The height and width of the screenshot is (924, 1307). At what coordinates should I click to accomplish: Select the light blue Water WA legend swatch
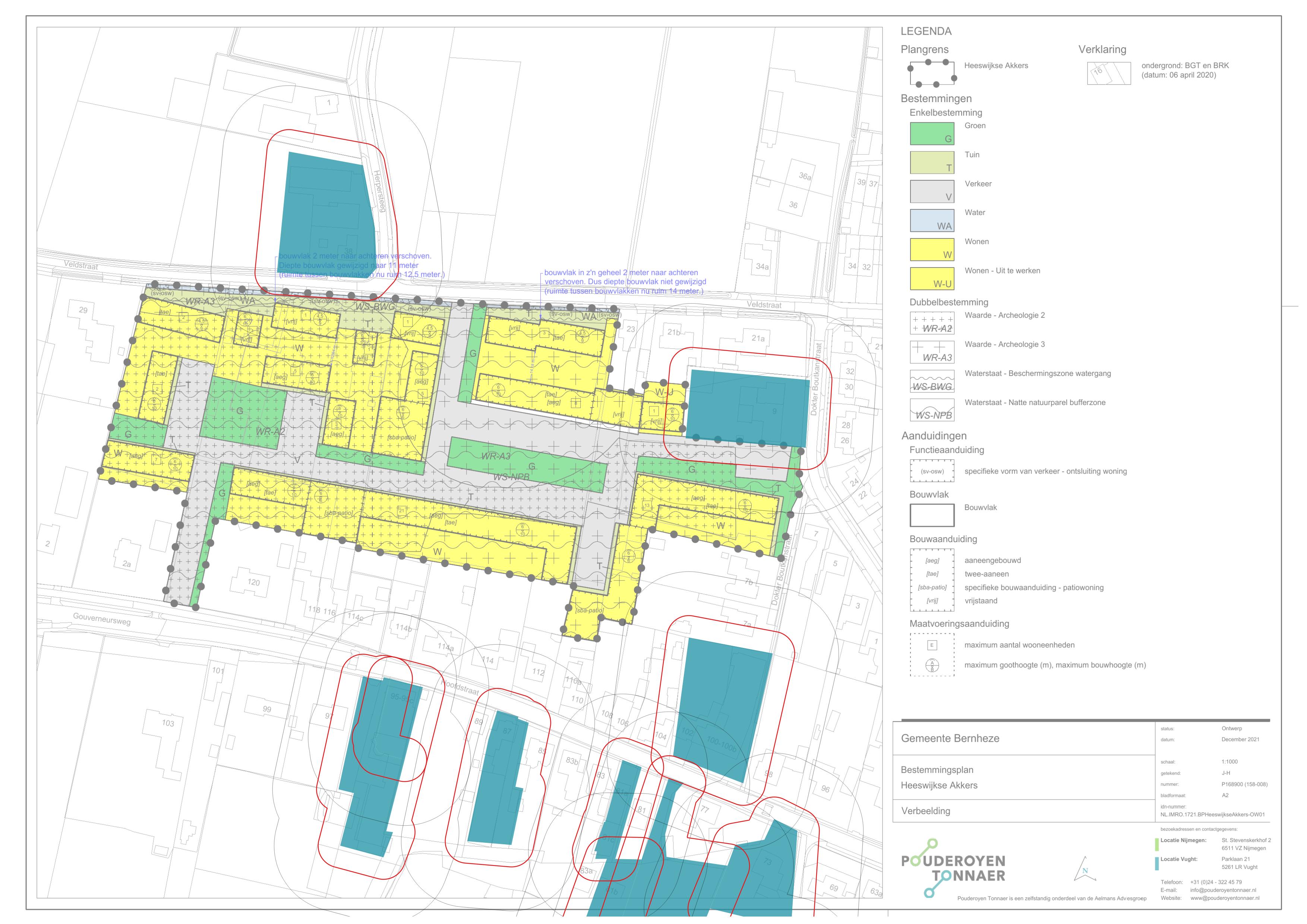coord(932,221)
